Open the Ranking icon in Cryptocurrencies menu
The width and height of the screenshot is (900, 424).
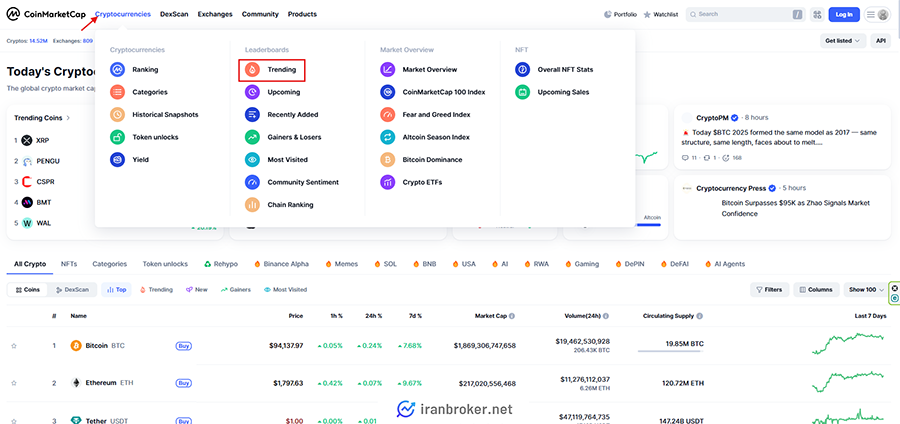117,69
